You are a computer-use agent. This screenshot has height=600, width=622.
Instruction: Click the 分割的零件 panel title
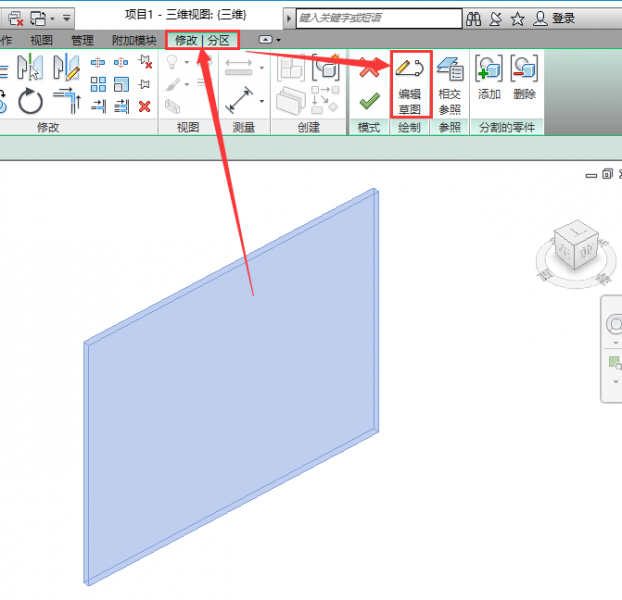coord(507,127)
